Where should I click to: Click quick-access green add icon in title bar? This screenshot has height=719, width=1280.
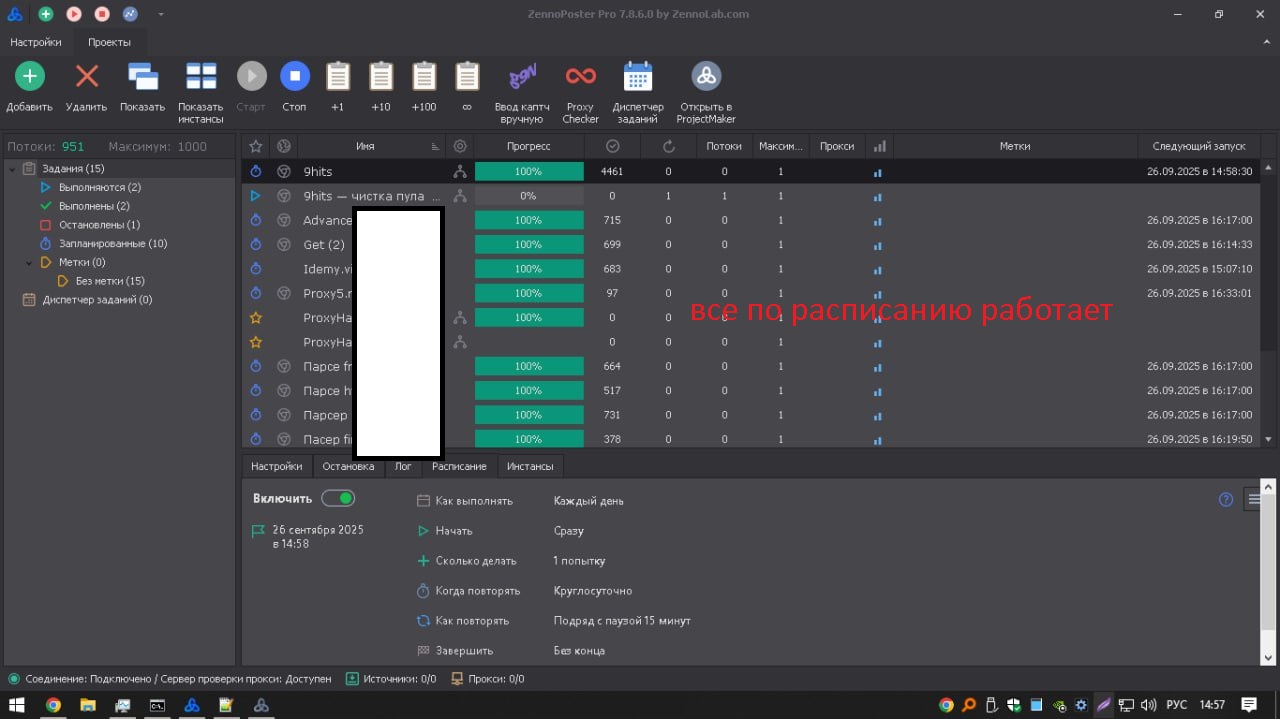click(45, 14)
